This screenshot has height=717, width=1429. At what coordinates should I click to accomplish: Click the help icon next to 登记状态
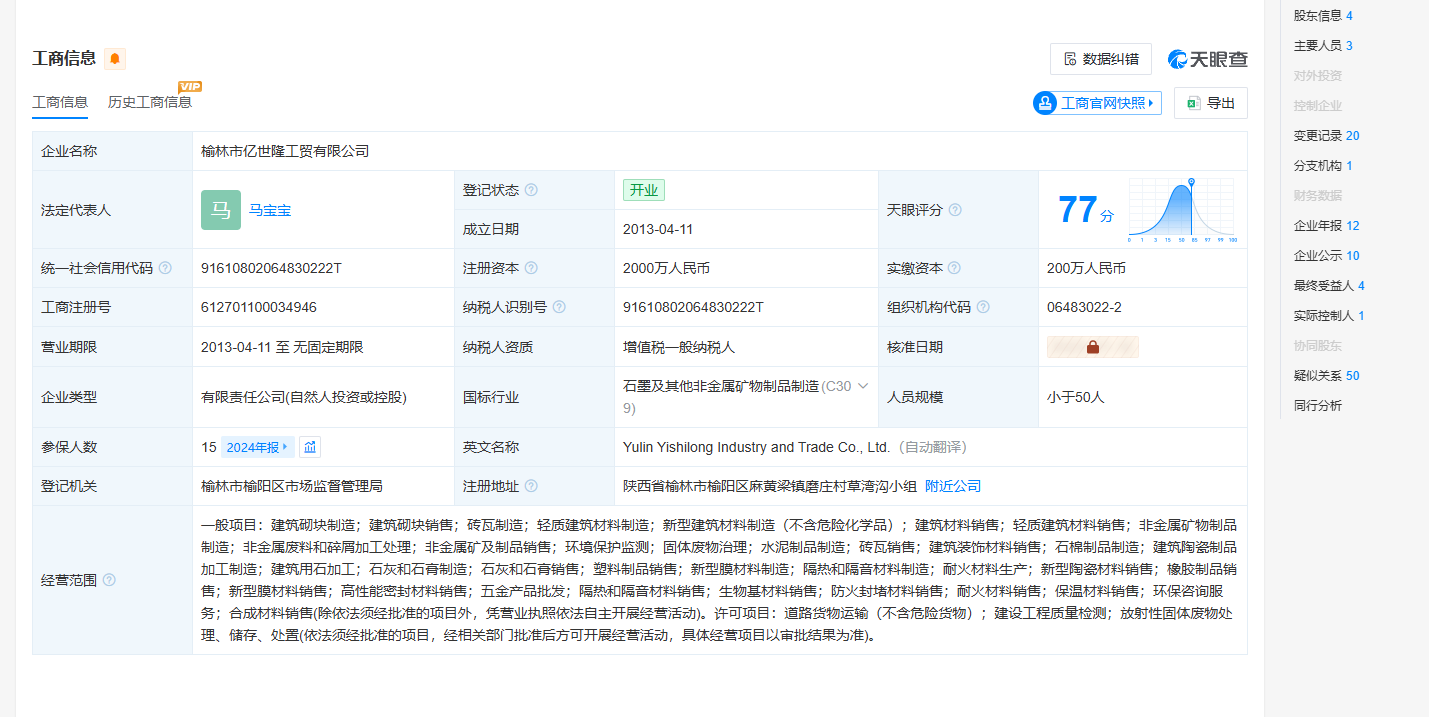[x=531, y=190]
